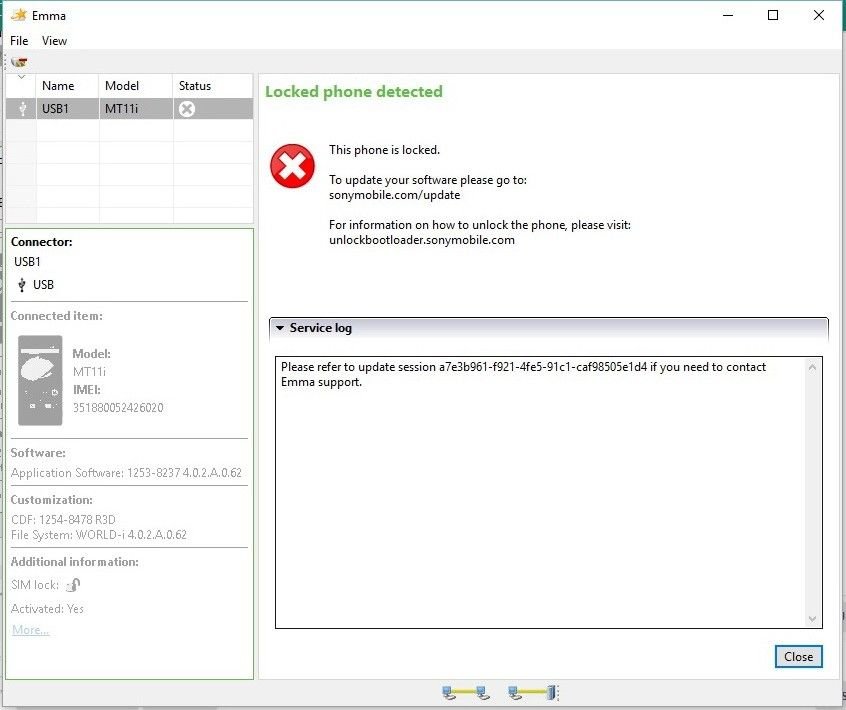
Task: Open the View menu
Action: (x=54, y=40)
